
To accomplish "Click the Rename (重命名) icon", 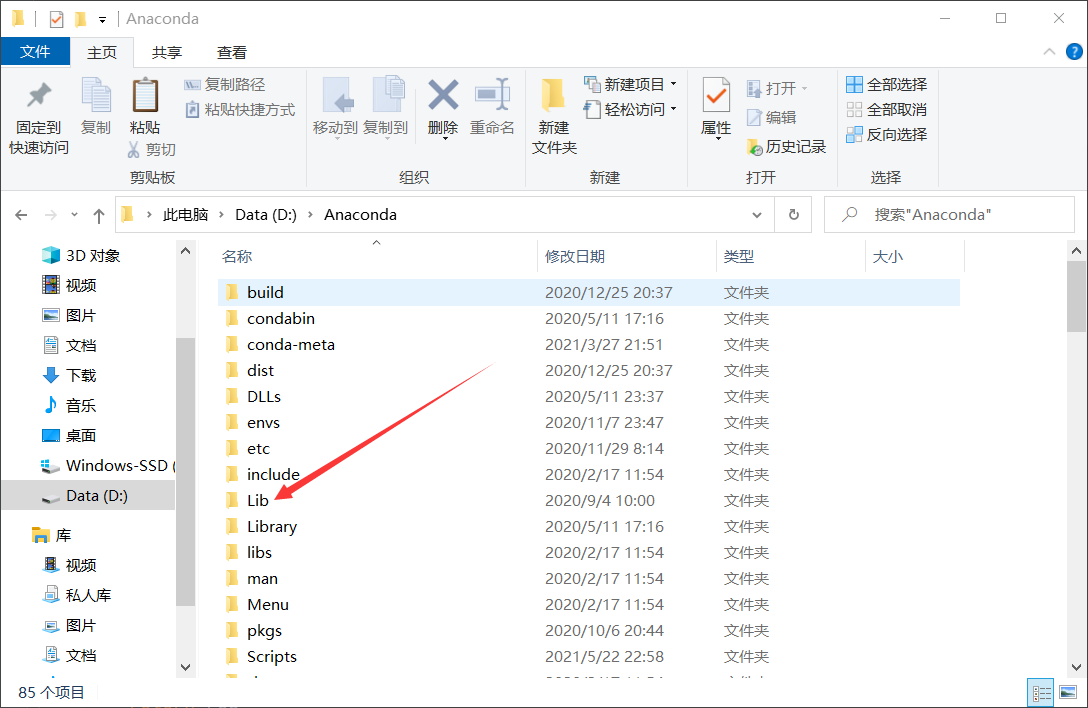I will (492, 95).
